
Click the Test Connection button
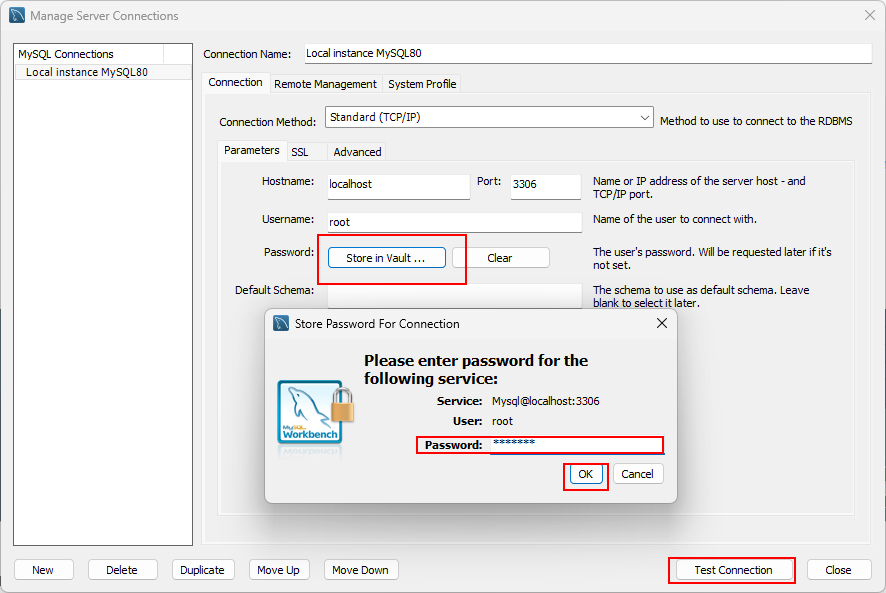[733, 570]
